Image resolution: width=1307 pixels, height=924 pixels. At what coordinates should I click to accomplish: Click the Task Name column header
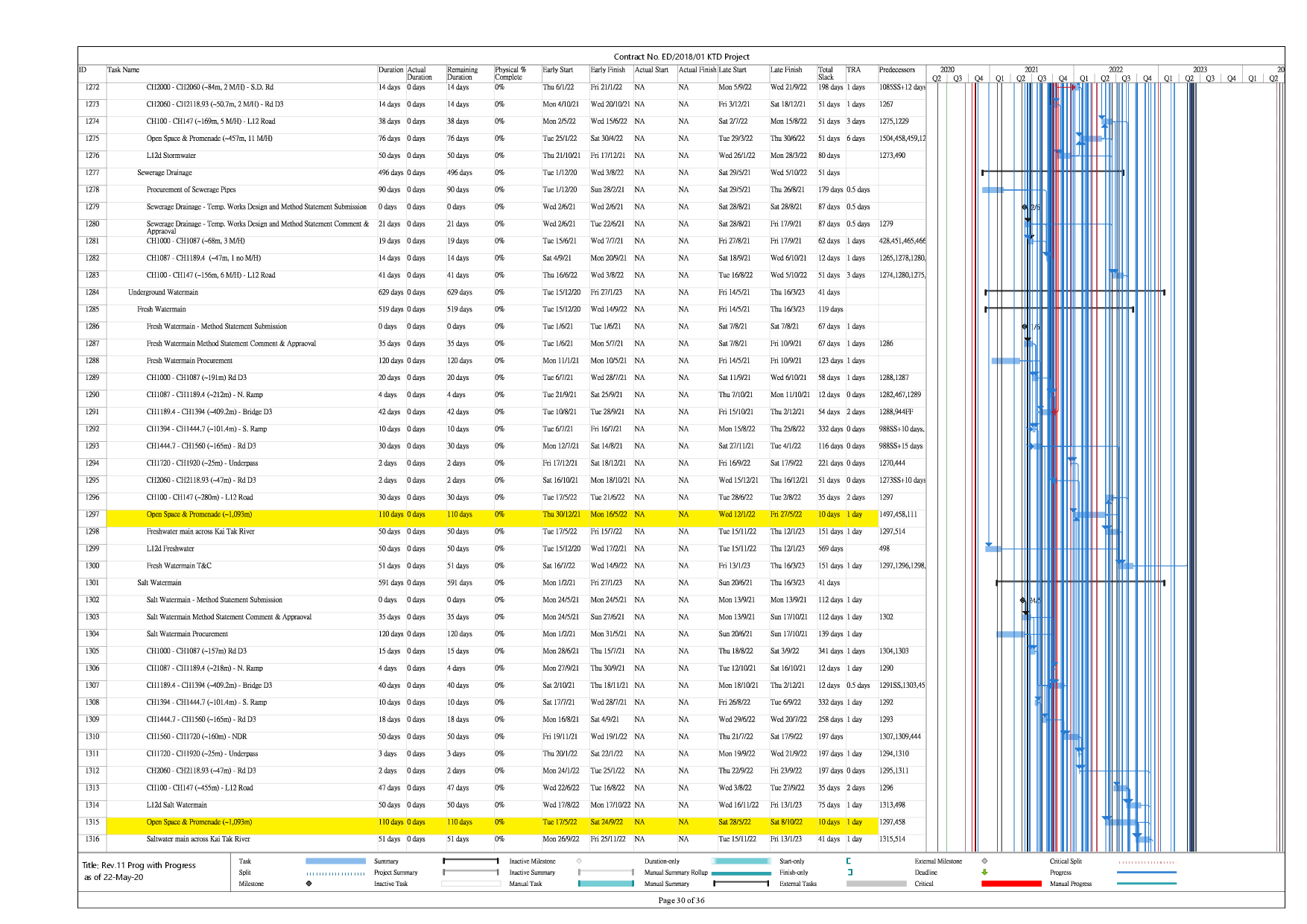[124, 70]
